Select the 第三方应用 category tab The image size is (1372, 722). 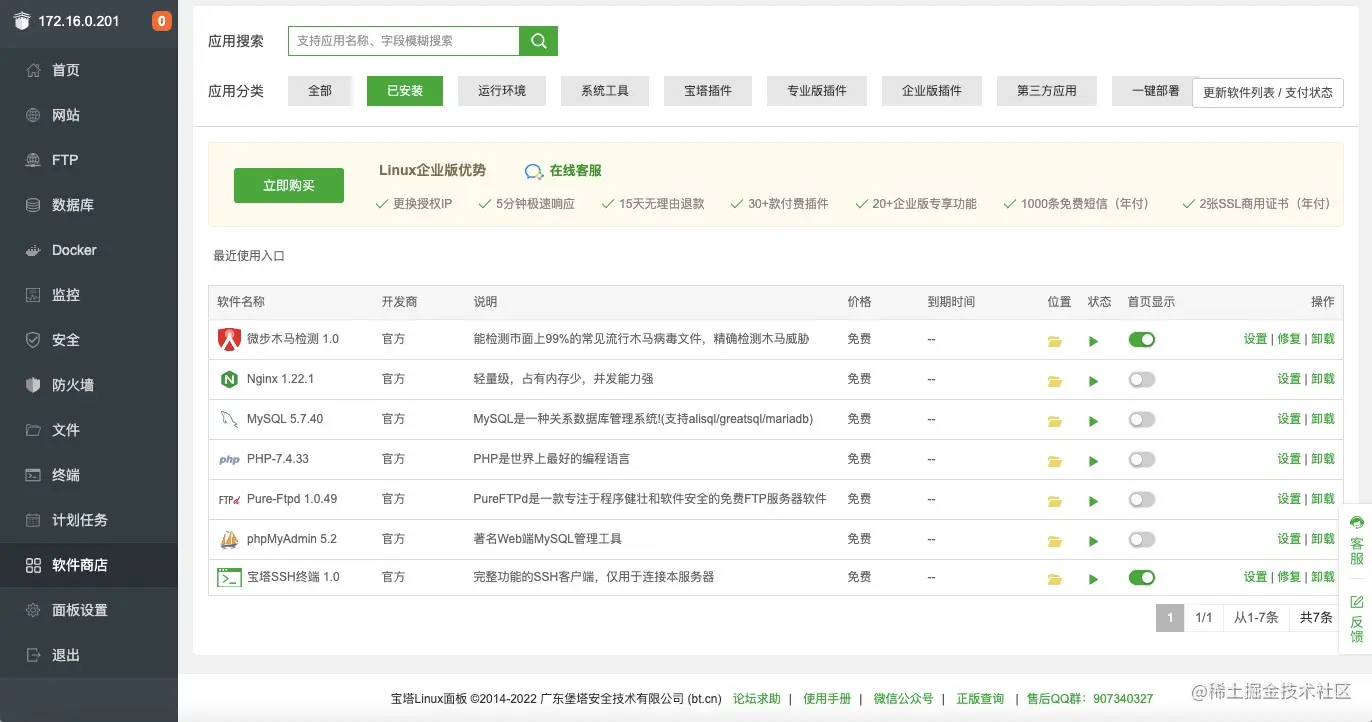click(1047, 91)
